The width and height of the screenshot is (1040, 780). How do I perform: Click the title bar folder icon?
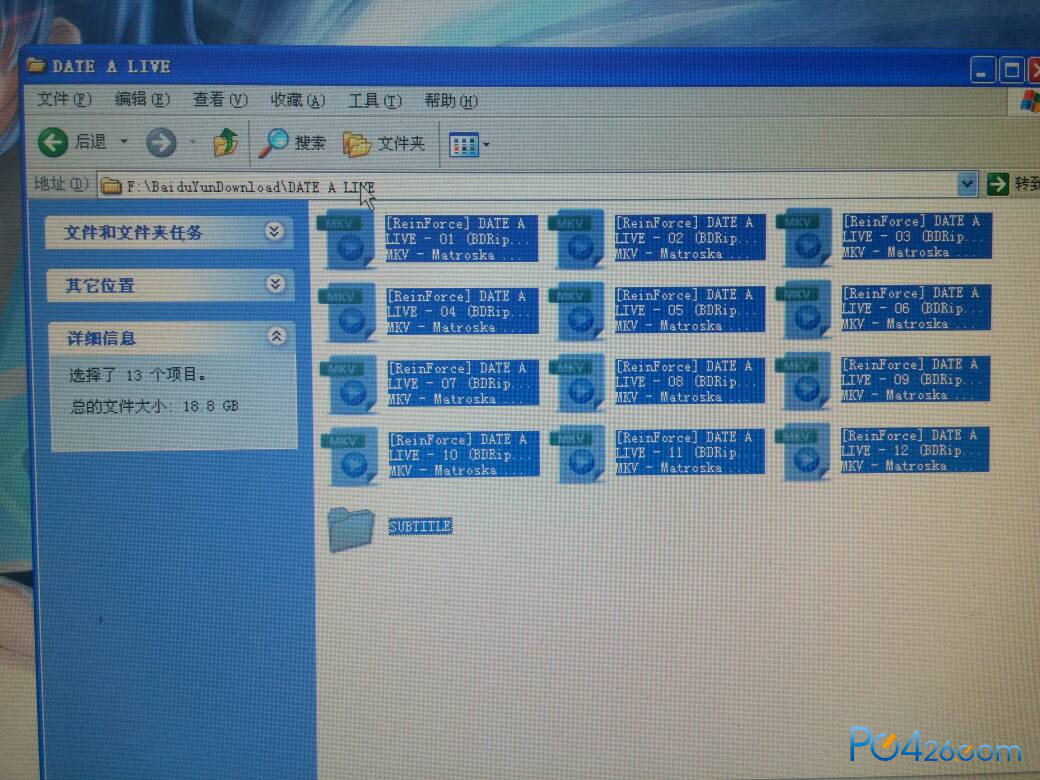click(36, 65)
